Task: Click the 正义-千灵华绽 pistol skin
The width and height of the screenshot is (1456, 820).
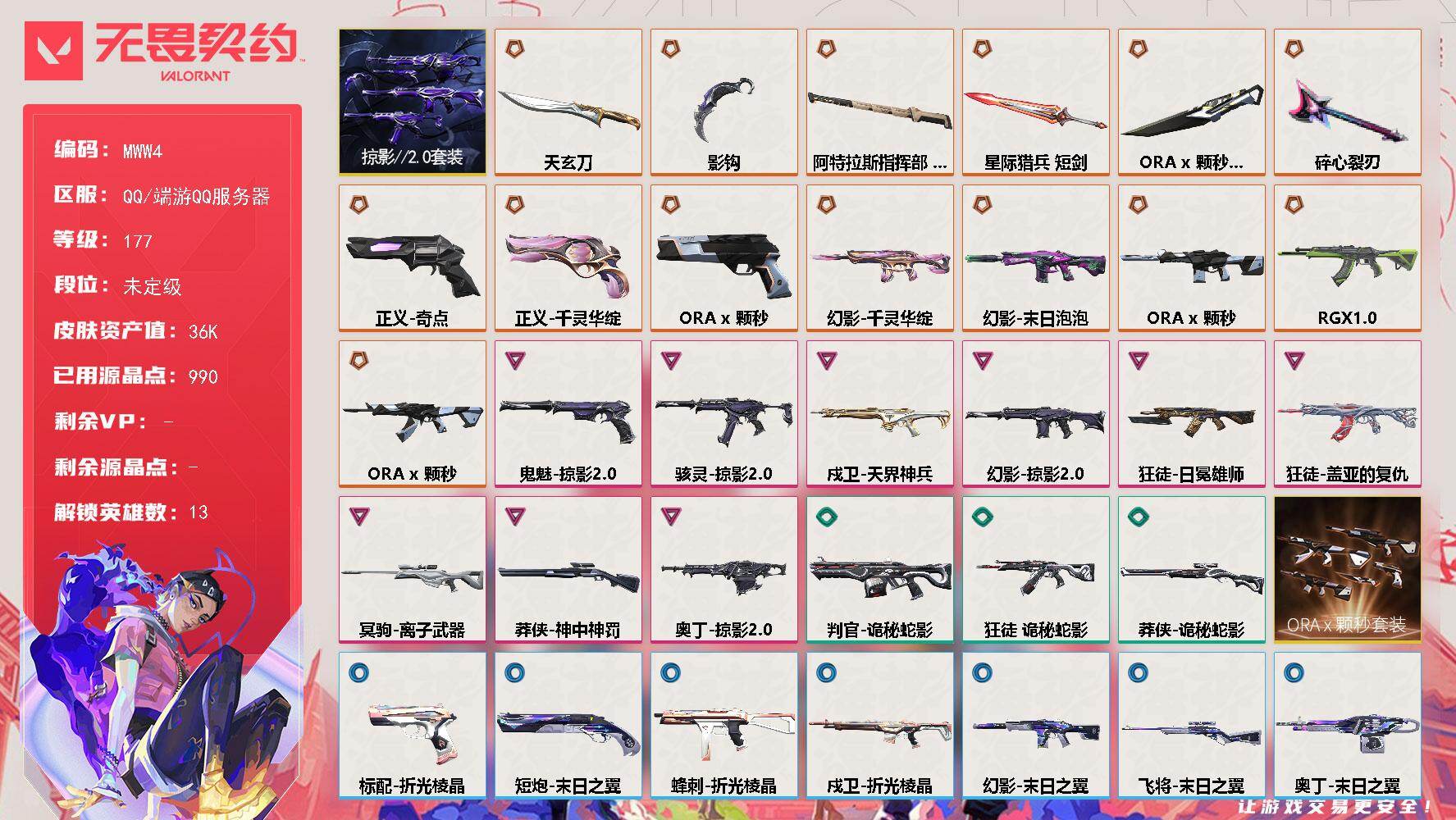Action: [x=568, y=258]
